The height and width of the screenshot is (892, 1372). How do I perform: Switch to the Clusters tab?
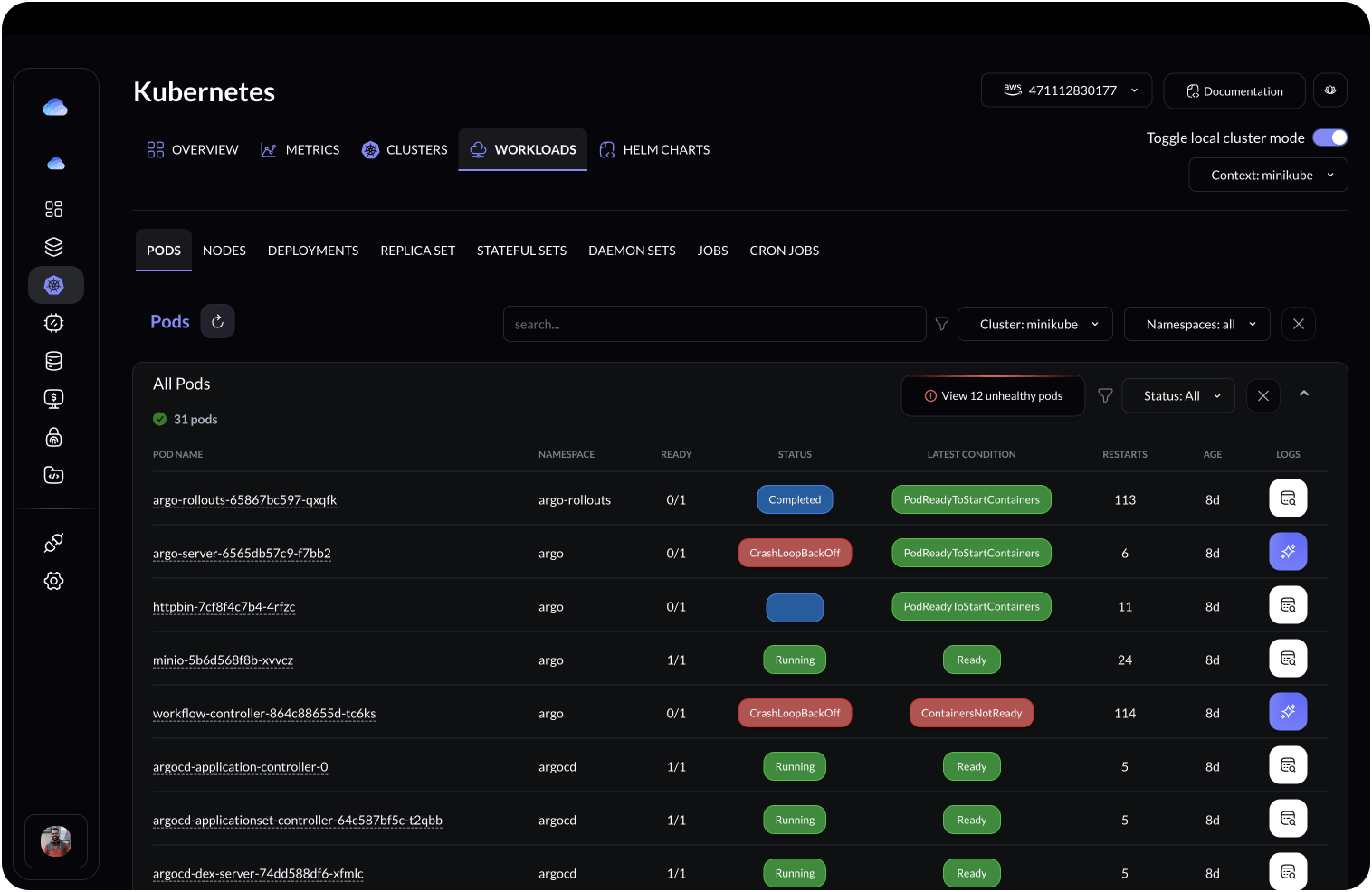pos(405,149)
